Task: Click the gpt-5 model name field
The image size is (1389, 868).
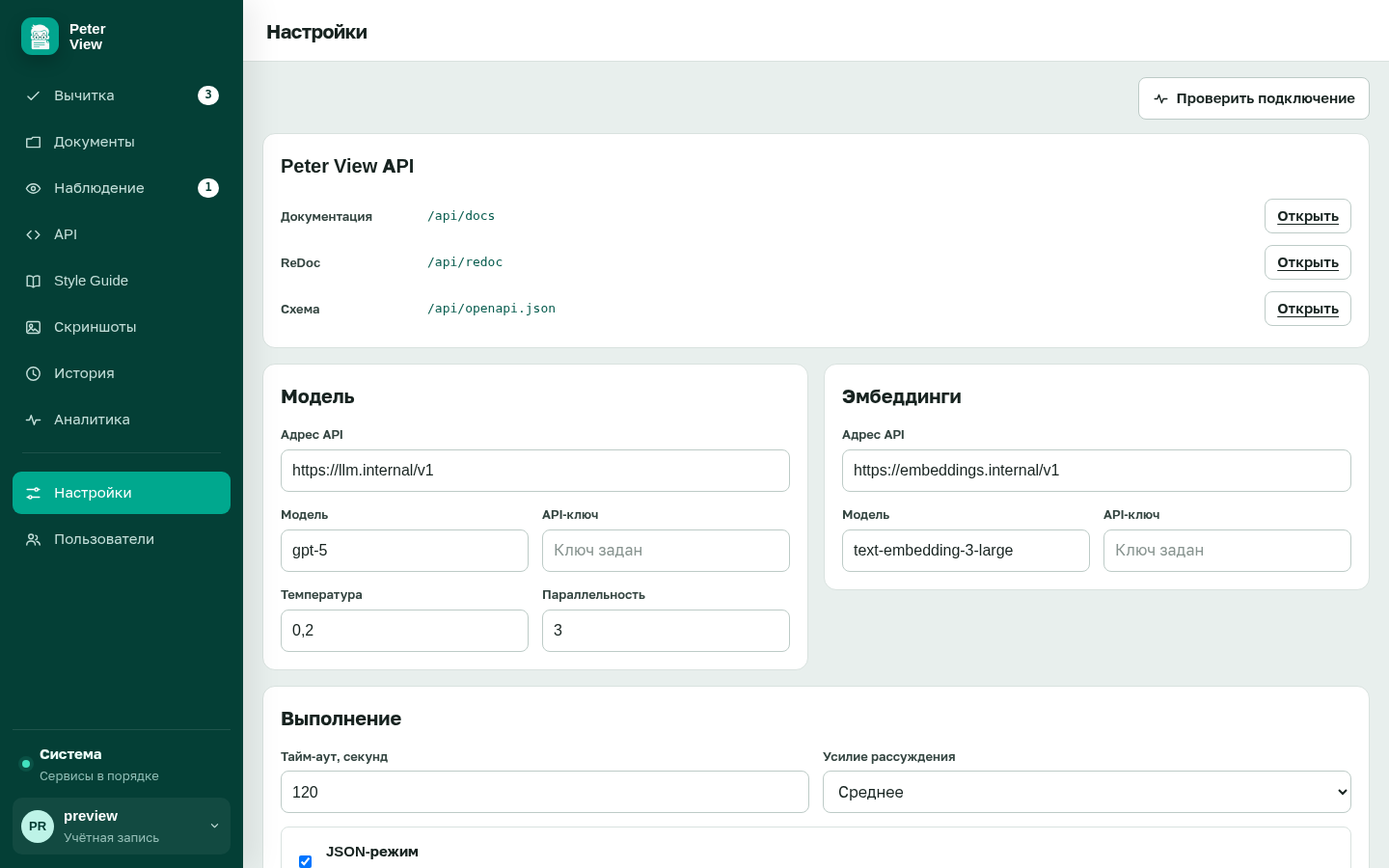Action: pos(404,551)
